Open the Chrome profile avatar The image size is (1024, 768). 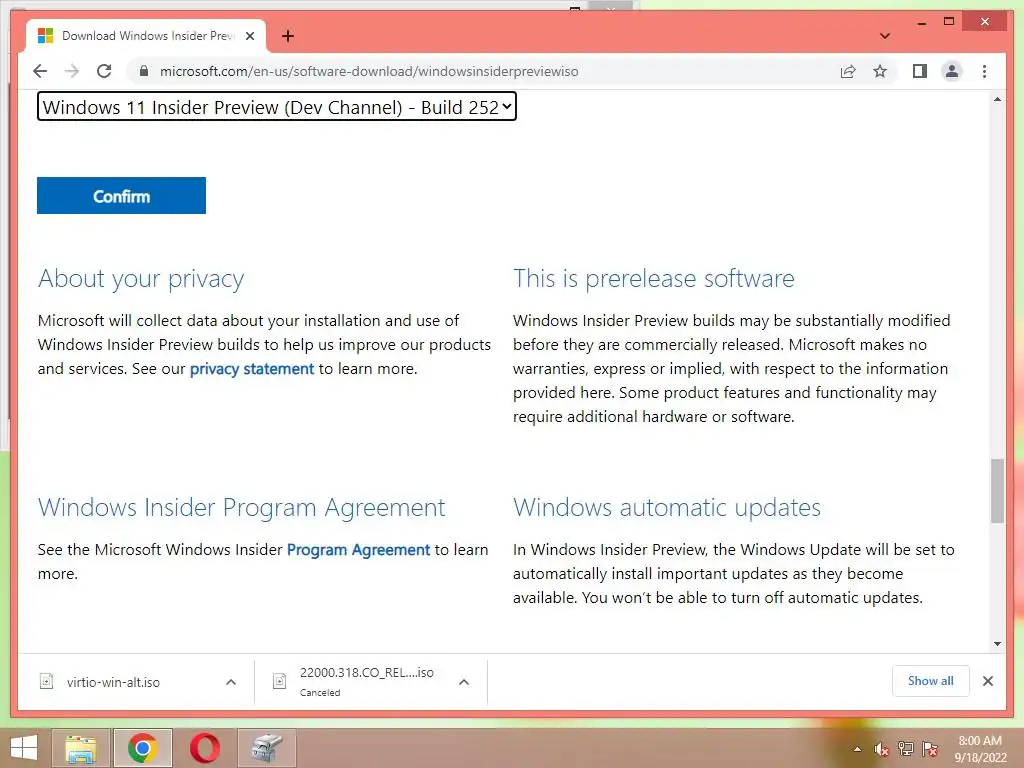[952, 71]
